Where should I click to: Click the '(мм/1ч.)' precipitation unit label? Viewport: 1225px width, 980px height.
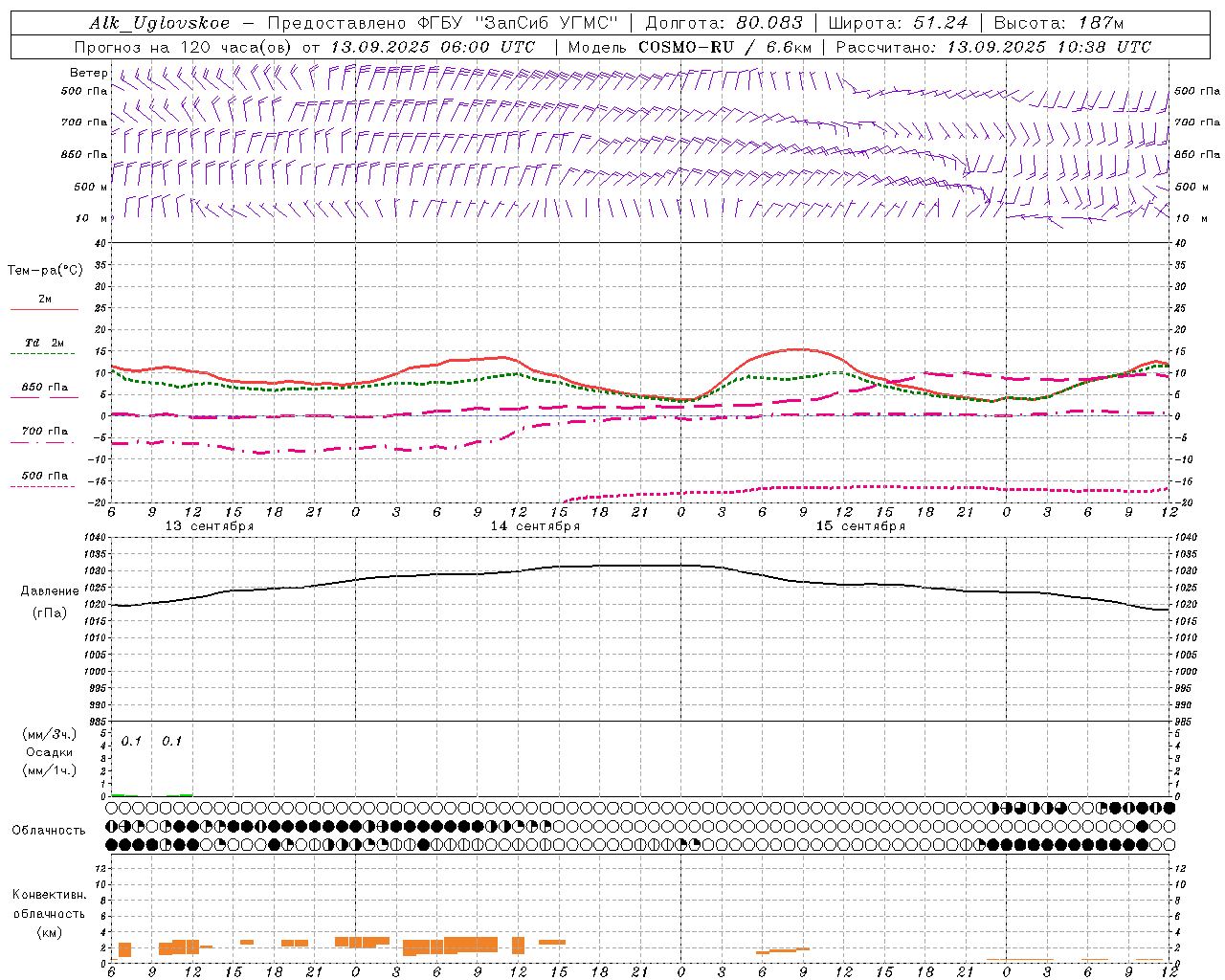coord(50,770)
